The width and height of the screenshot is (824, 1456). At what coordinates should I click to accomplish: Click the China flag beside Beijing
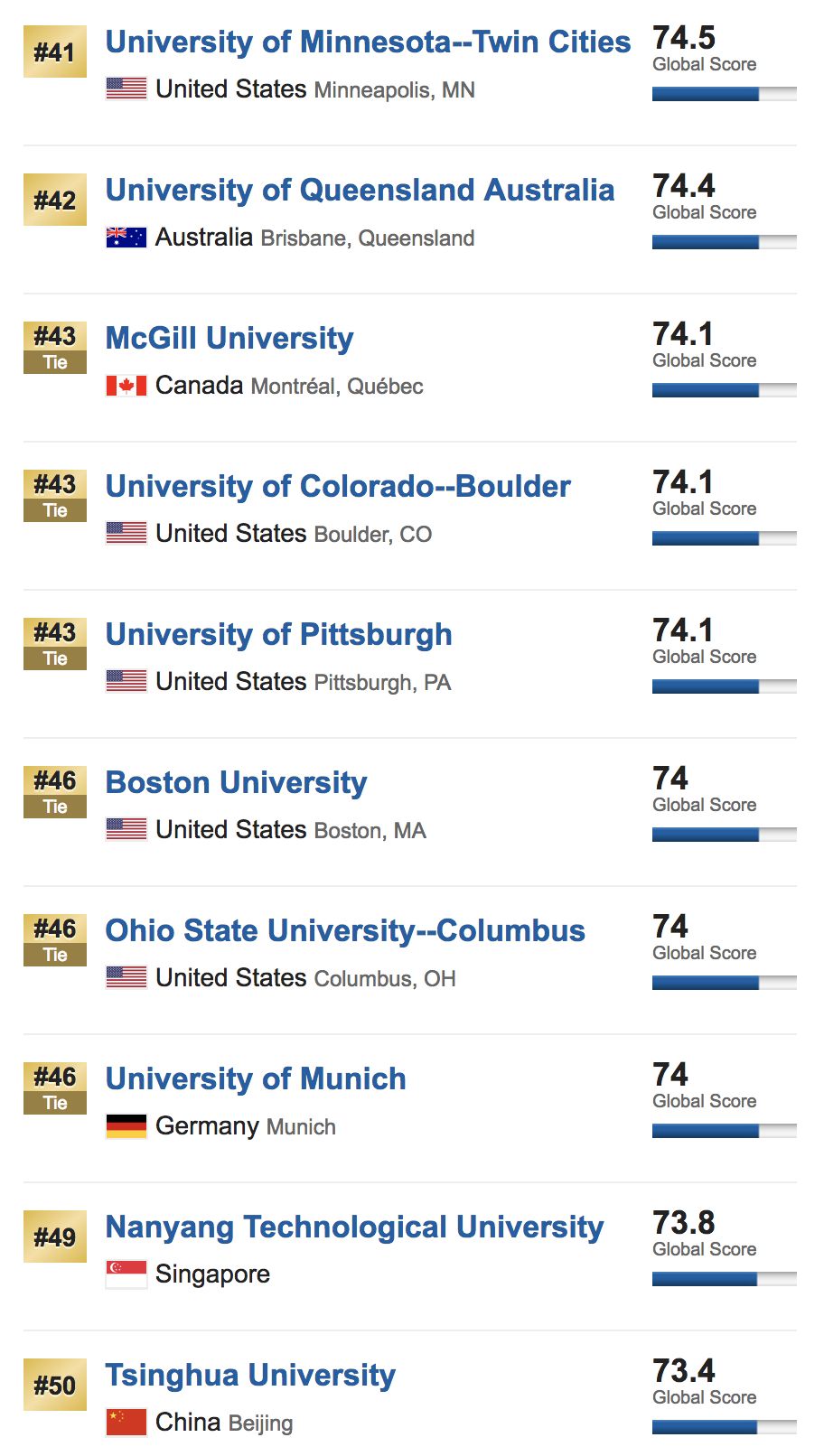(x=126, y=1423)
